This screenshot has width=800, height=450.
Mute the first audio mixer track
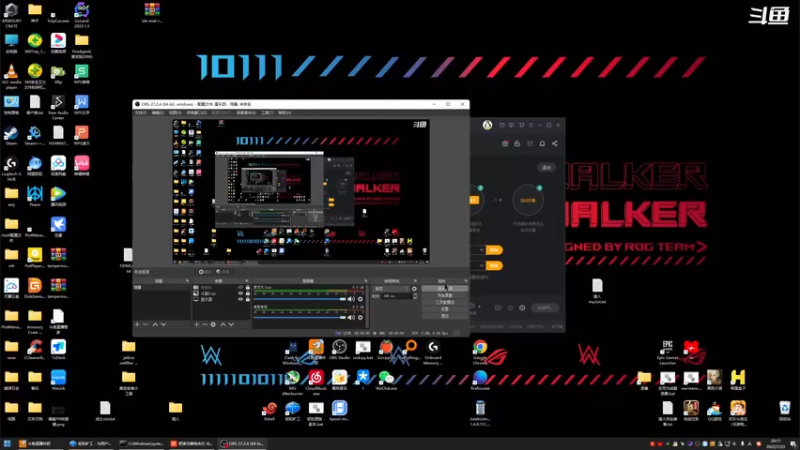click(351, 299)
